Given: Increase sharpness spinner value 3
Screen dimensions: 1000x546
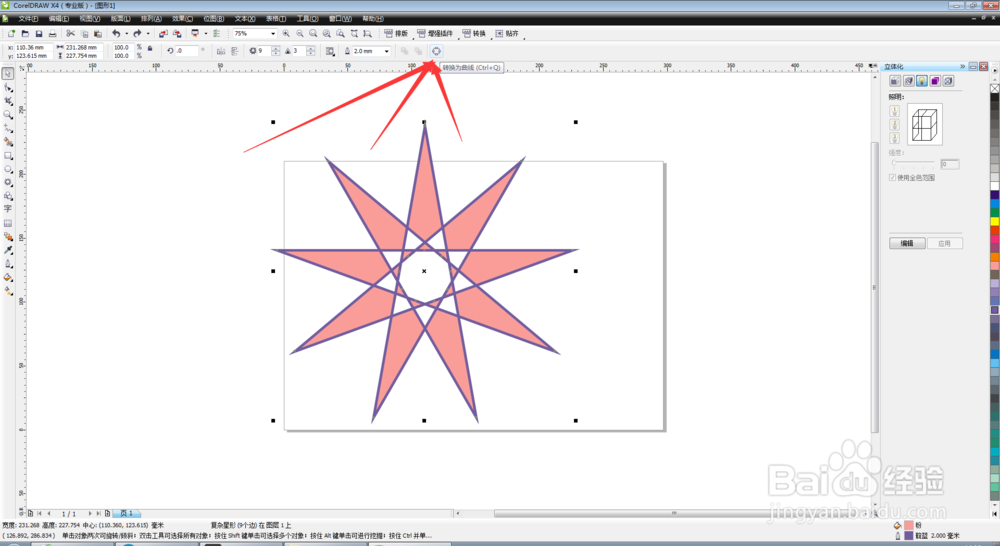Looking at the screenshot, I should [311, 48].
